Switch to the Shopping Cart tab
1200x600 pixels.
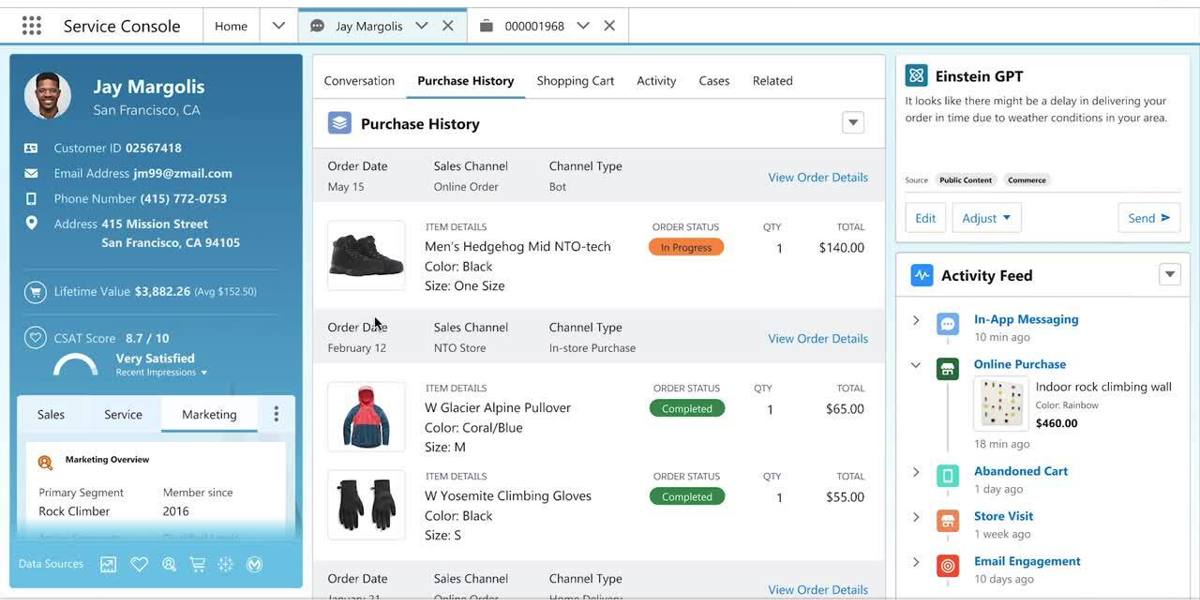(x=575, y=81)
